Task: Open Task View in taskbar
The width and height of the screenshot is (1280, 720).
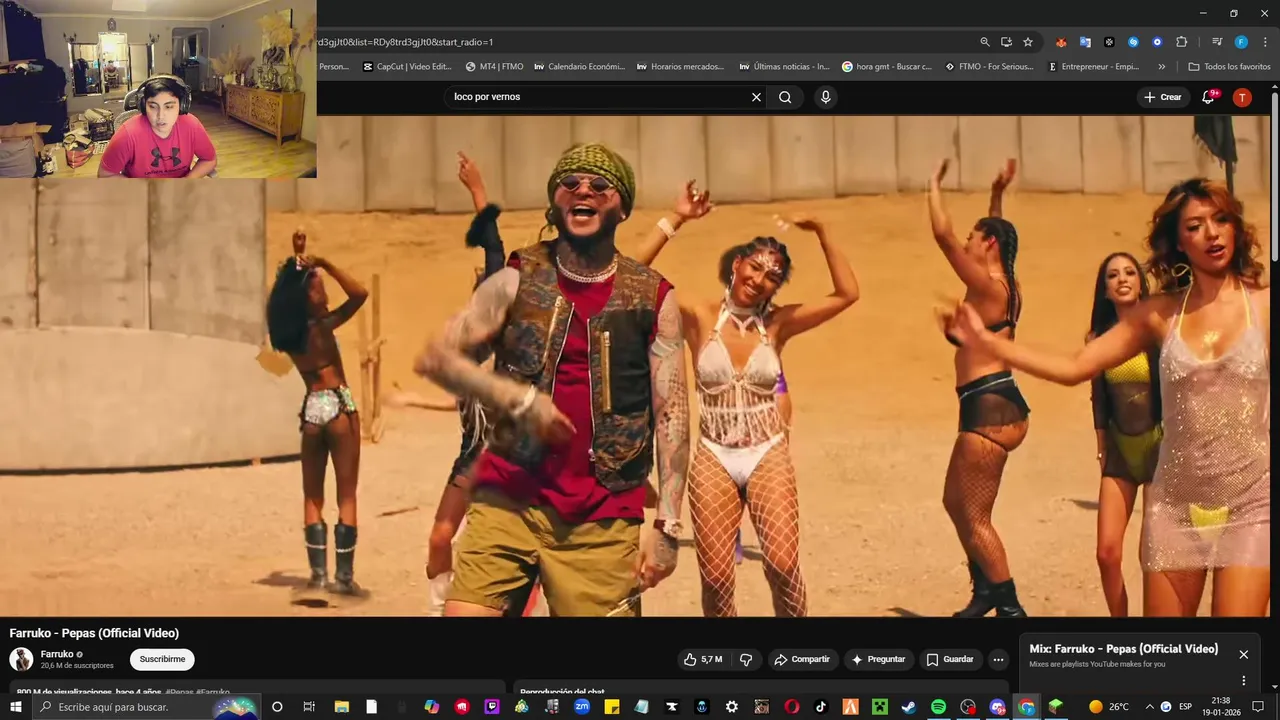Action: (308, 707)
